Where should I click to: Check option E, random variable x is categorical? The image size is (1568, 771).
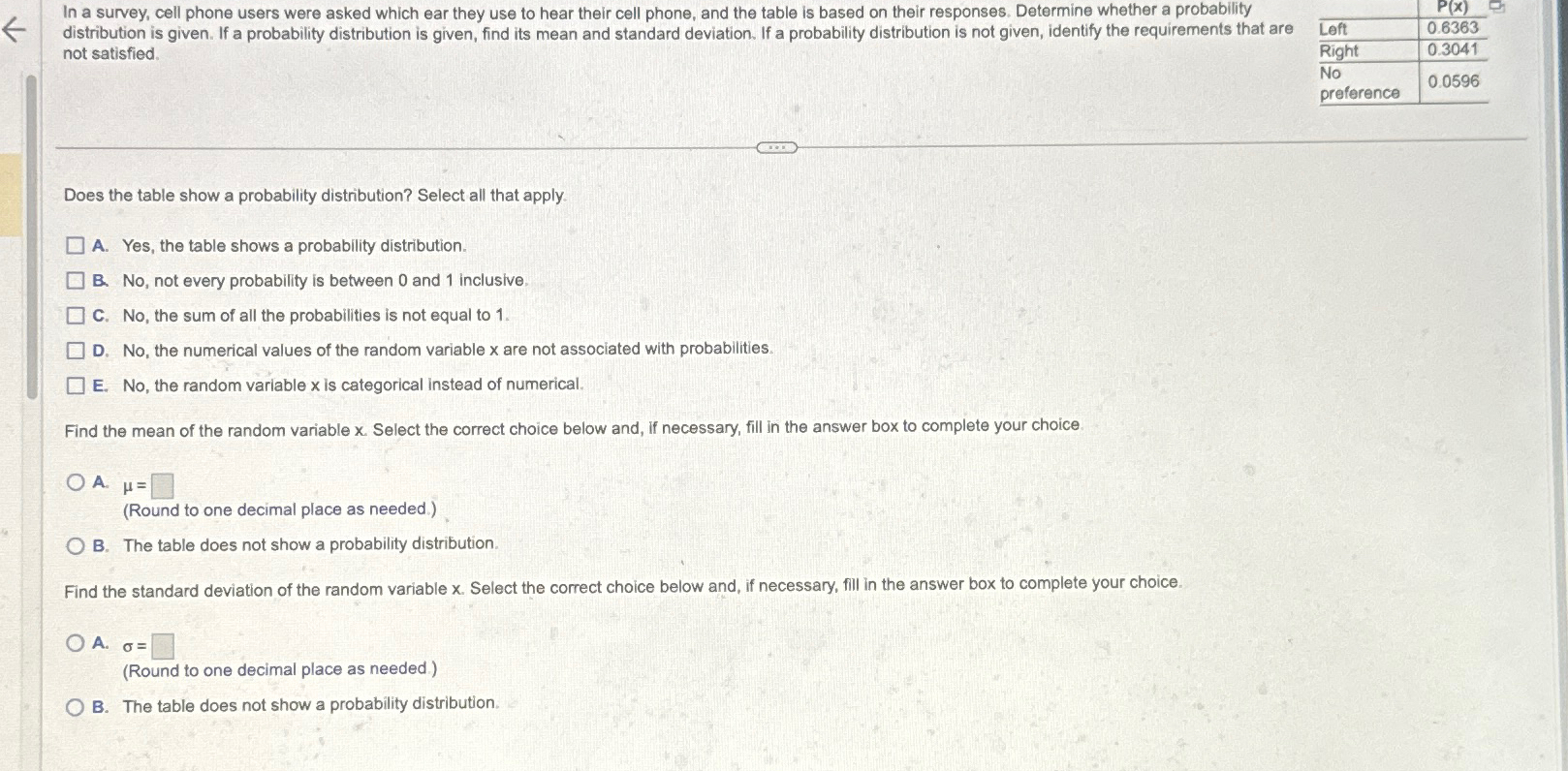pyautogui.click(x=77, y=384)
